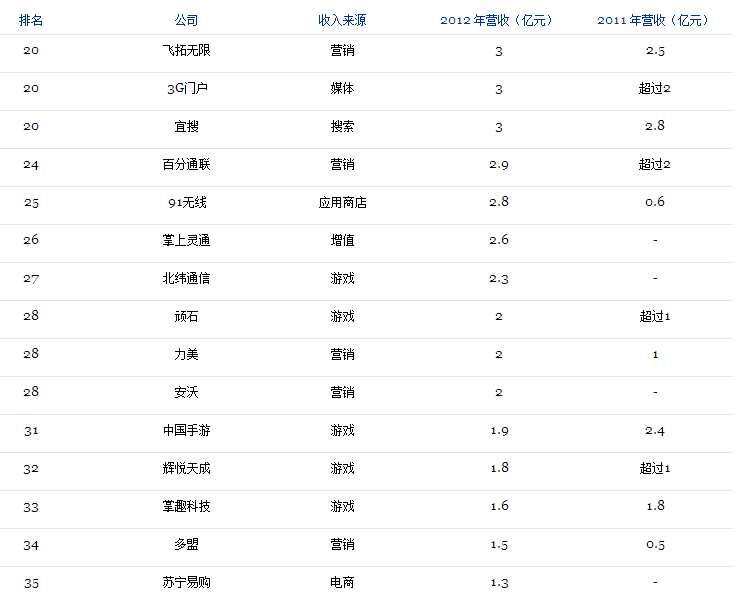Click 2012 revenue 1.5 for 多盟
Viewport: 746px width, 604px height.
coord(499,545)
